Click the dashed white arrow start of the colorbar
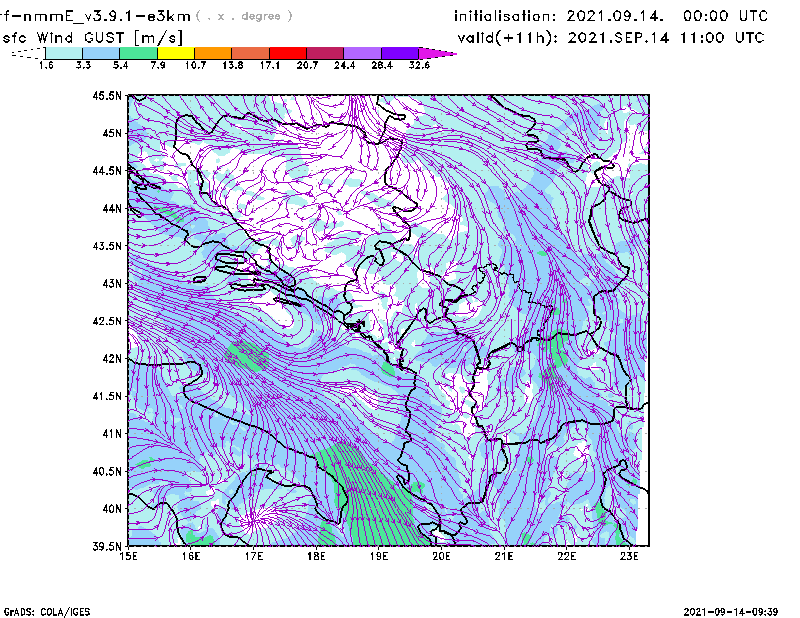The height and width of the screenshot is (618, 800). pyautogui.click(x=29, y=53)
